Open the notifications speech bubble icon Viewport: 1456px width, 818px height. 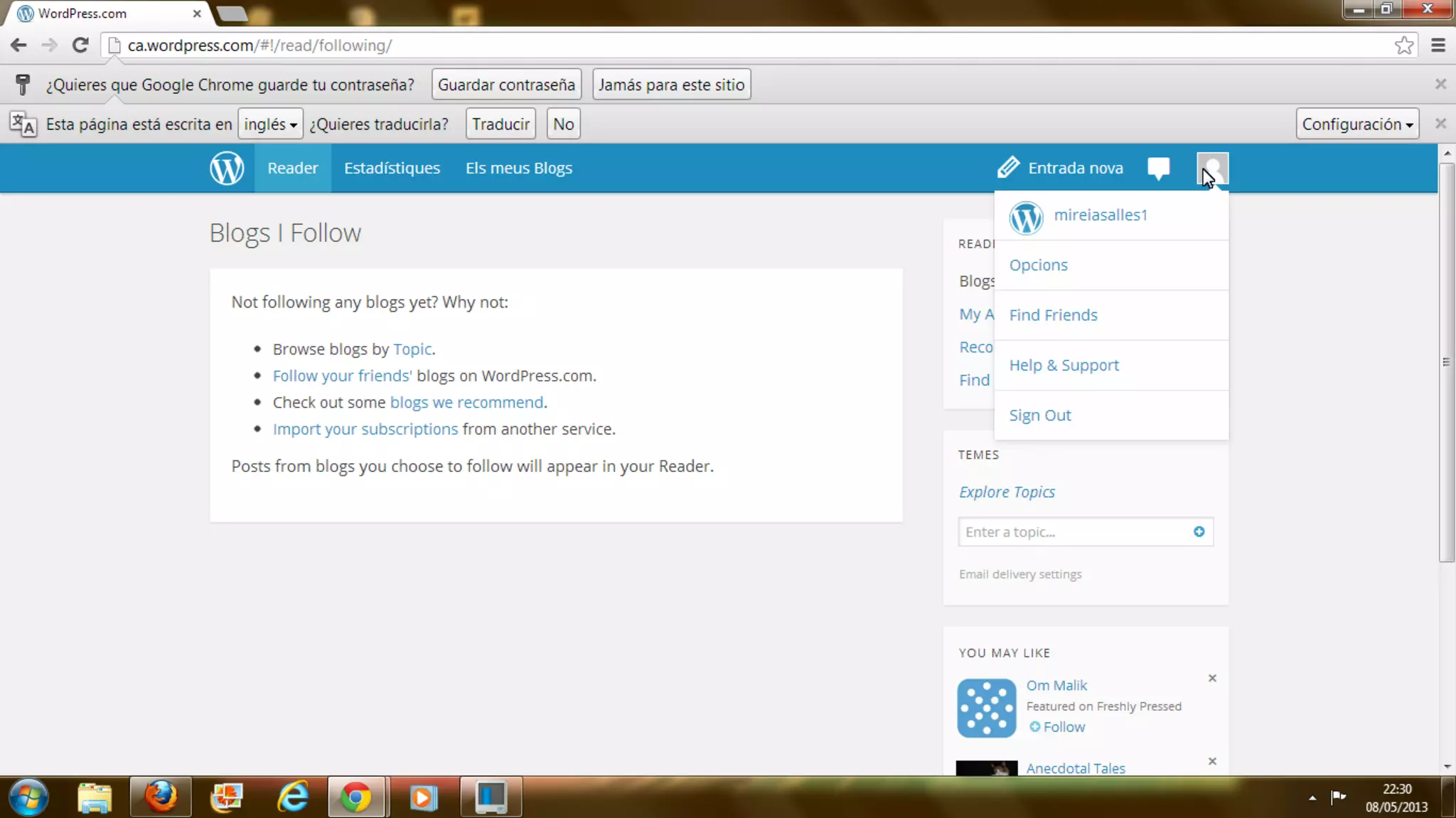[x=1158, y=168]
